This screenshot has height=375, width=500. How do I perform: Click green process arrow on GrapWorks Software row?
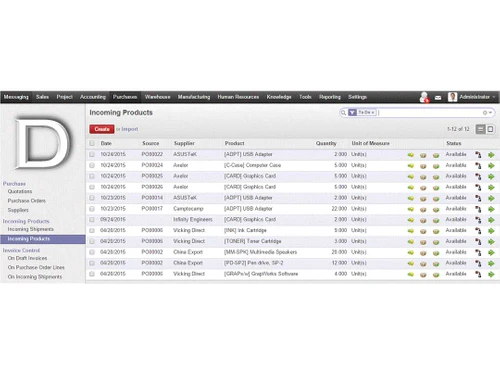point(491,274)
